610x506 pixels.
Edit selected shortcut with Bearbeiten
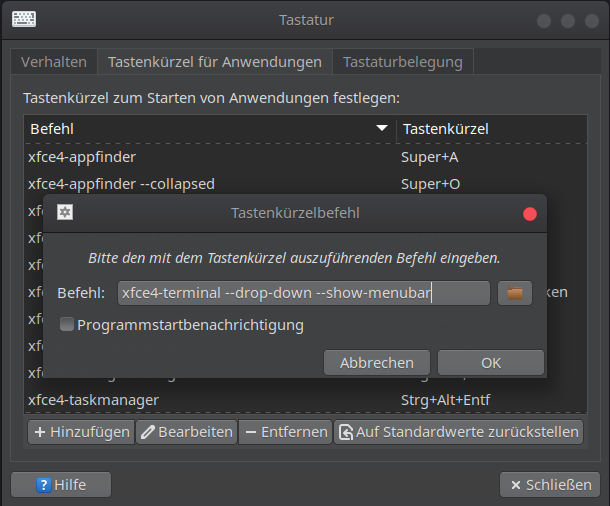click(x=186, y=432)
